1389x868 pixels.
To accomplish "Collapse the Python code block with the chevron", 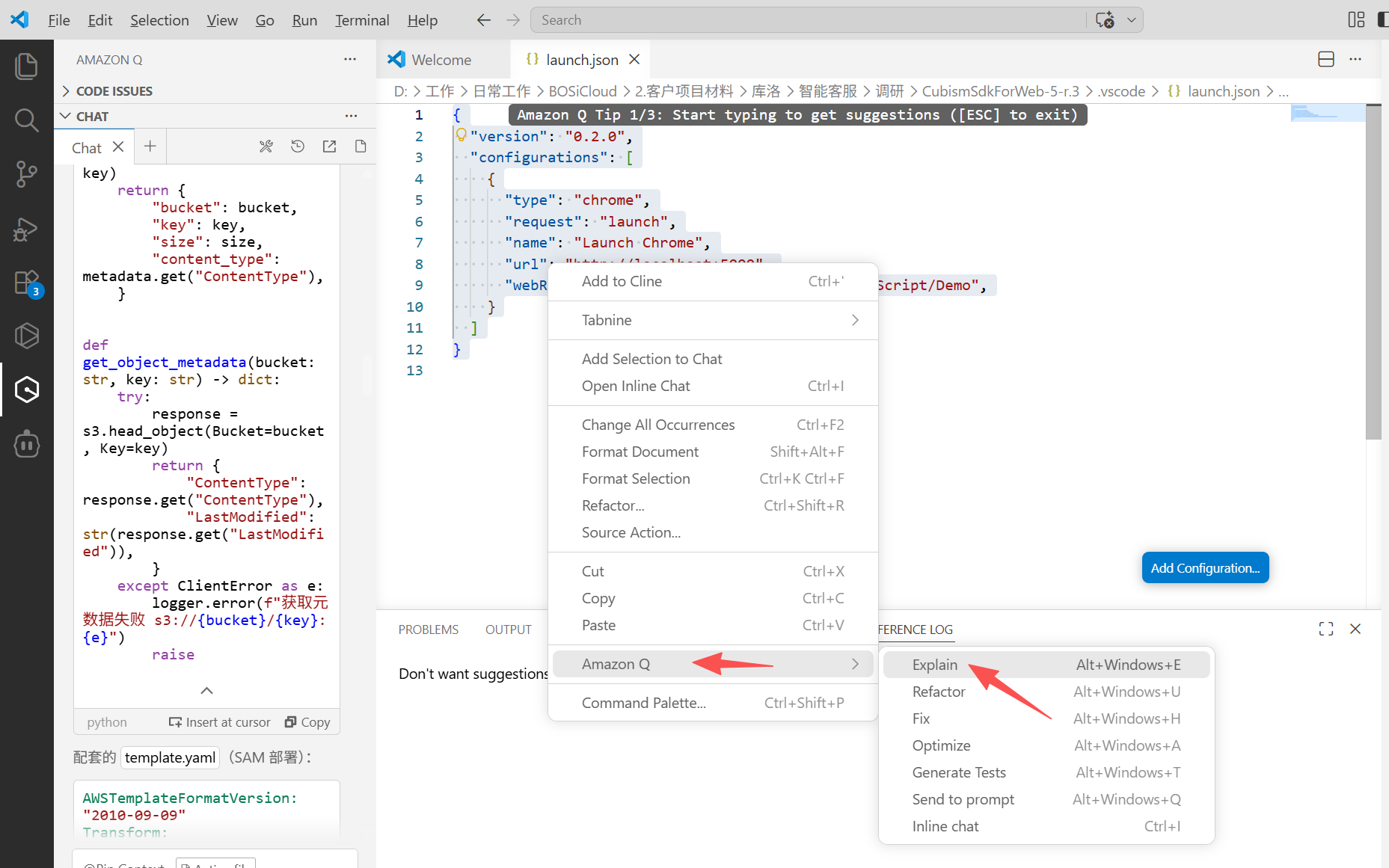I will tap(207, 690).
